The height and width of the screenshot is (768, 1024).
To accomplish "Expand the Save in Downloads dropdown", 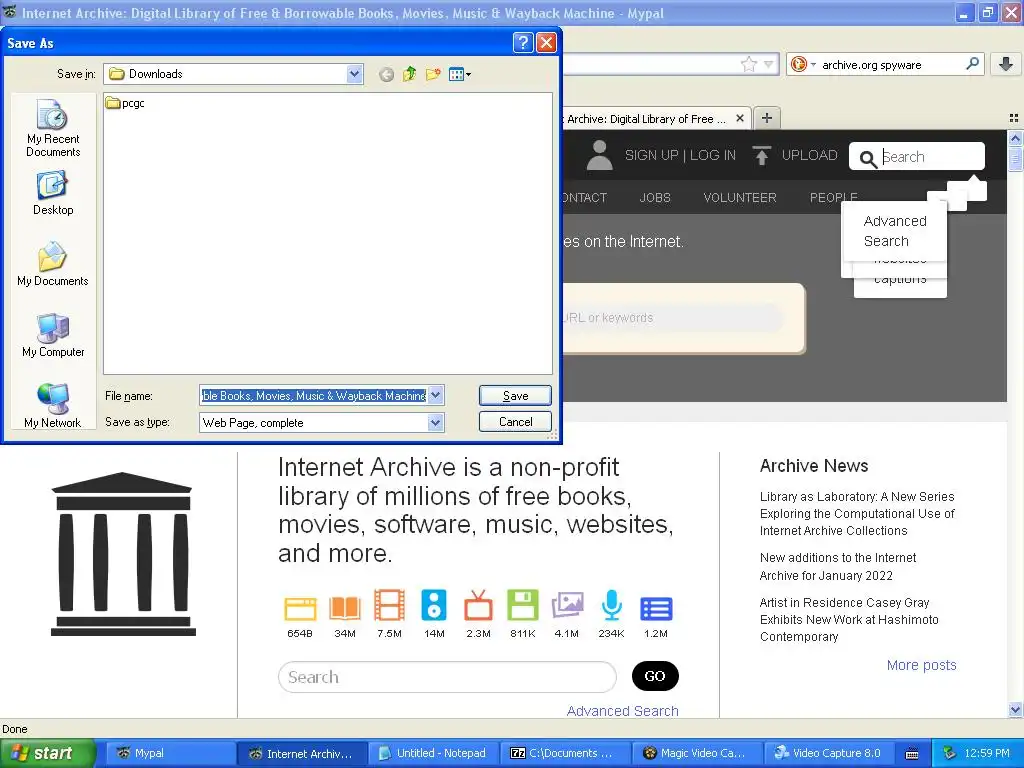I will 354,74.
